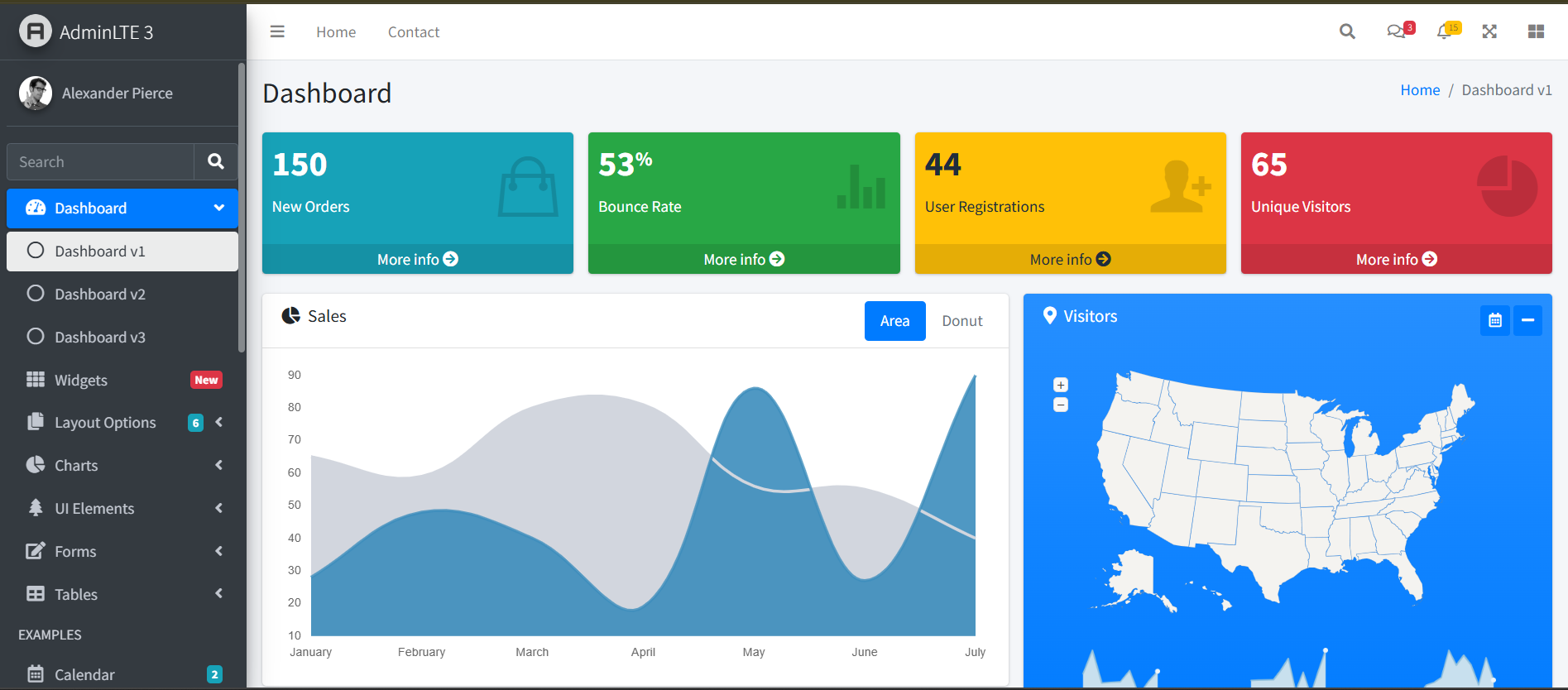The width and height of the screenshot is (1568, 690).
Task: Open control sidebar grid icon
Action: 1536,31
